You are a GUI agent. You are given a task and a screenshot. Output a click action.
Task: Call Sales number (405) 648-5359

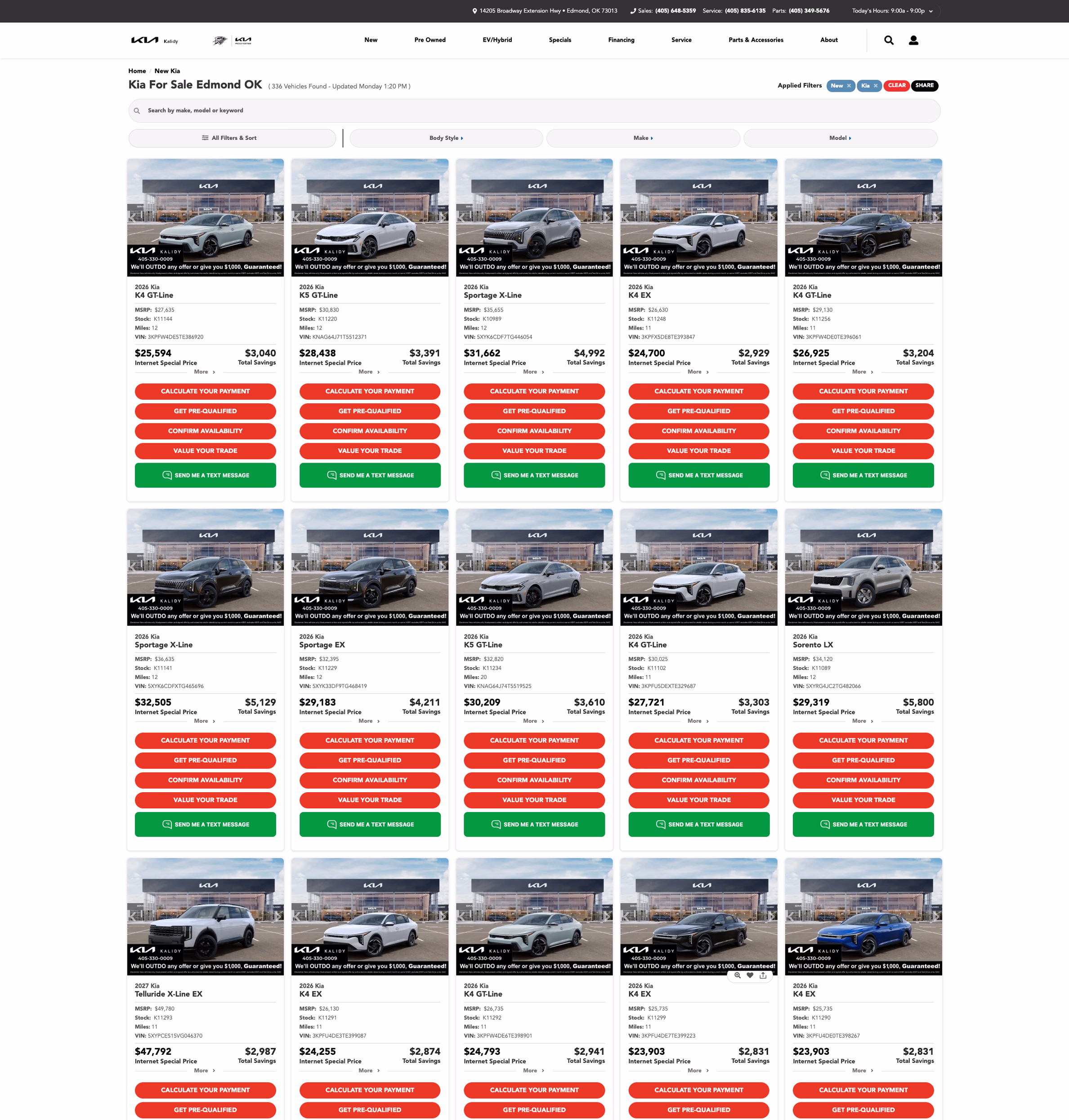coord(675,11)
